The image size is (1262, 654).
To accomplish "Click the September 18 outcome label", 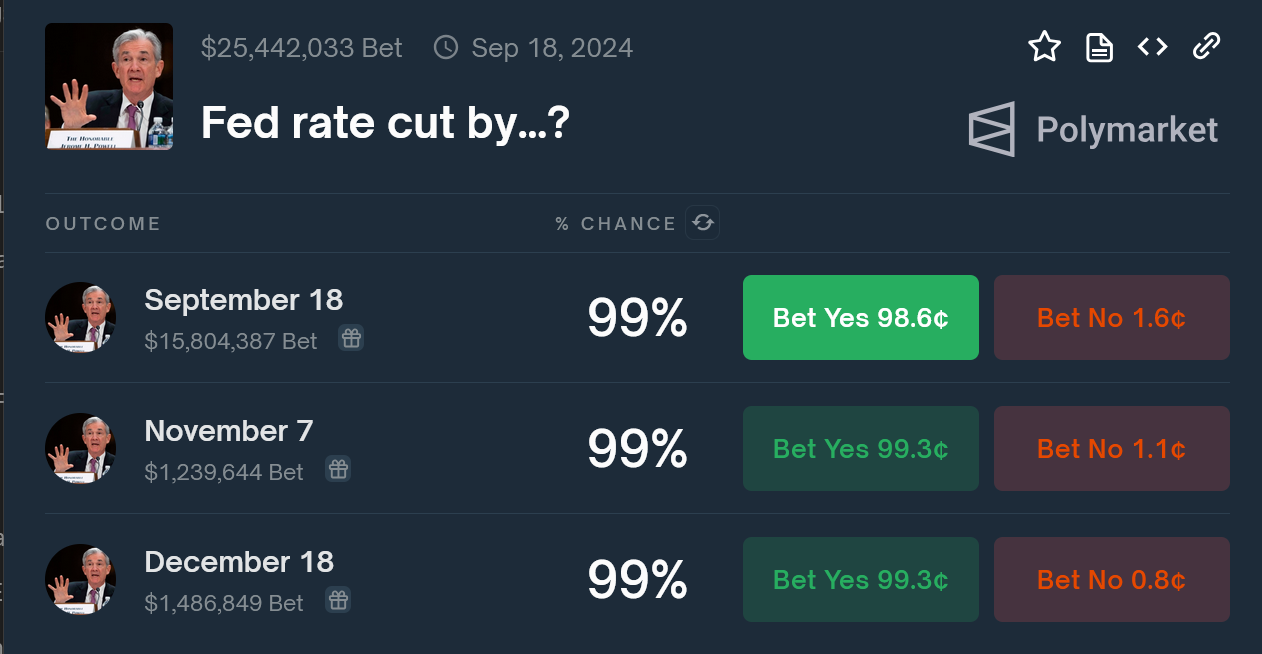I will pyautogui.click(x=243, y=299).
